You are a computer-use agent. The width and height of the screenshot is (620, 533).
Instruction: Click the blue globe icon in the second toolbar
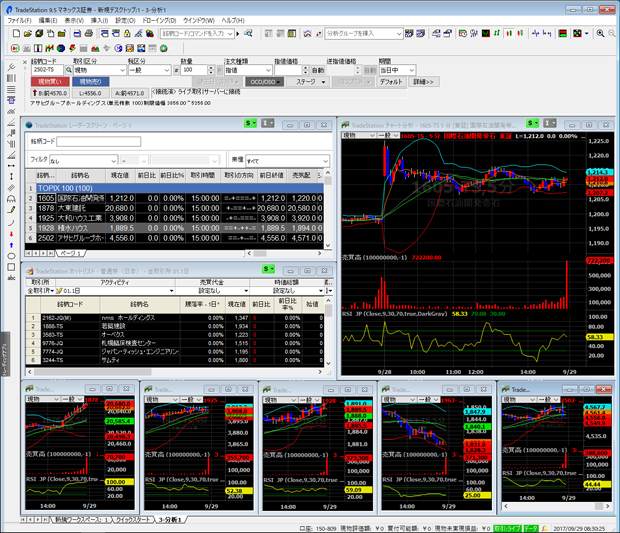tap(60, 49)
